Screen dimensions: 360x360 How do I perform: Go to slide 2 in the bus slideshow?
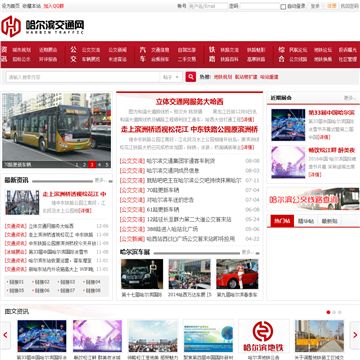84,164
